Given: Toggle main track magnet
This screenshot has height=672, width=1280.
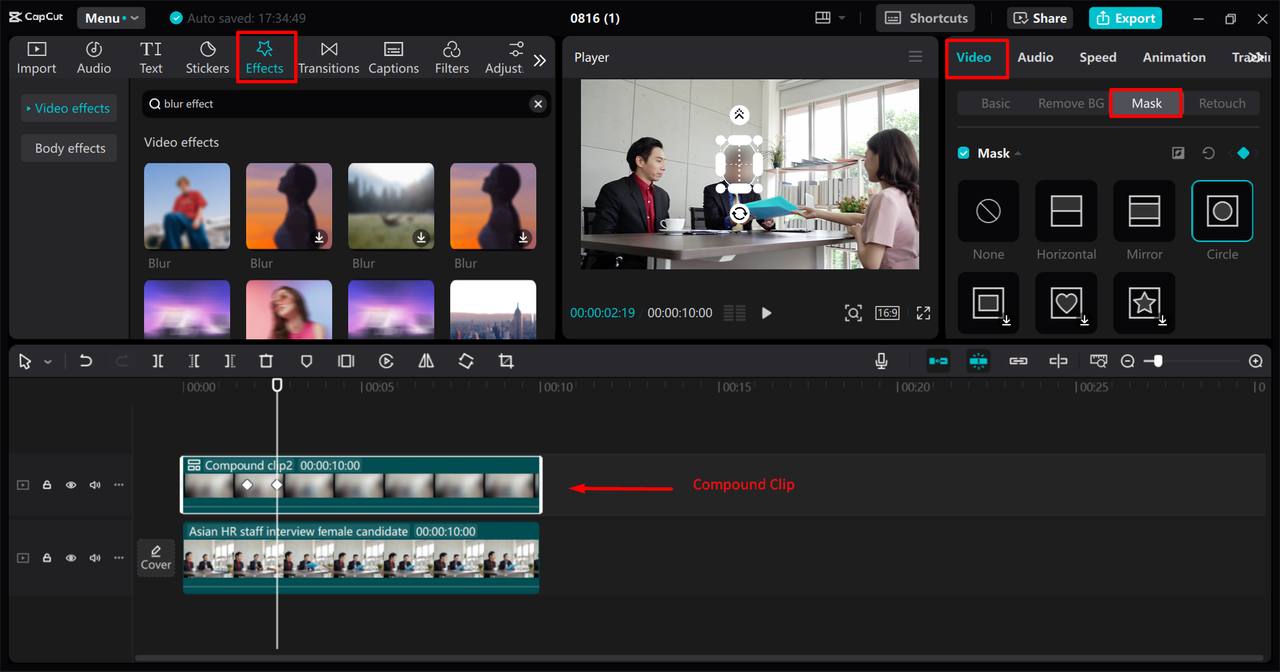Looking at the screenshot, I should coord(938,361).
